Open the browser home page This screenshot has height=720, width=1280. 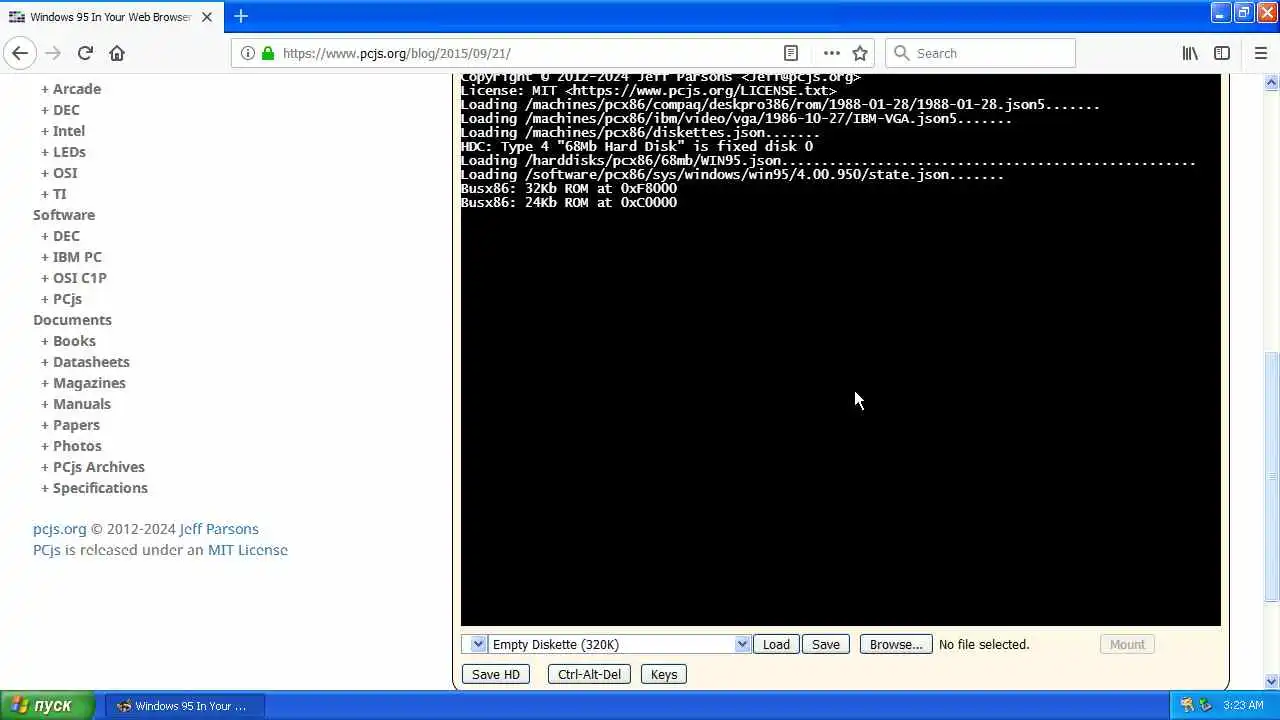tap(117, 53)
